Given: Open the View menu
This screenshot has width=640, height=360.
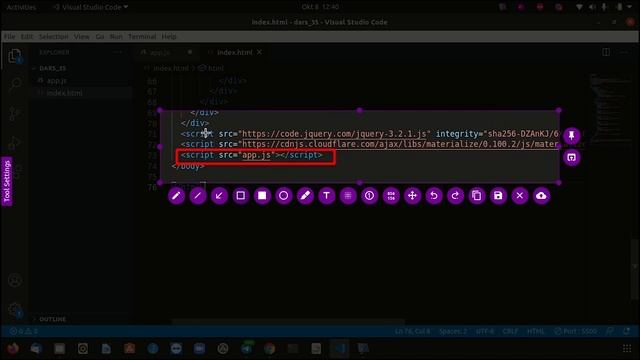Looking at the screenshot, I should coord(82,37).
